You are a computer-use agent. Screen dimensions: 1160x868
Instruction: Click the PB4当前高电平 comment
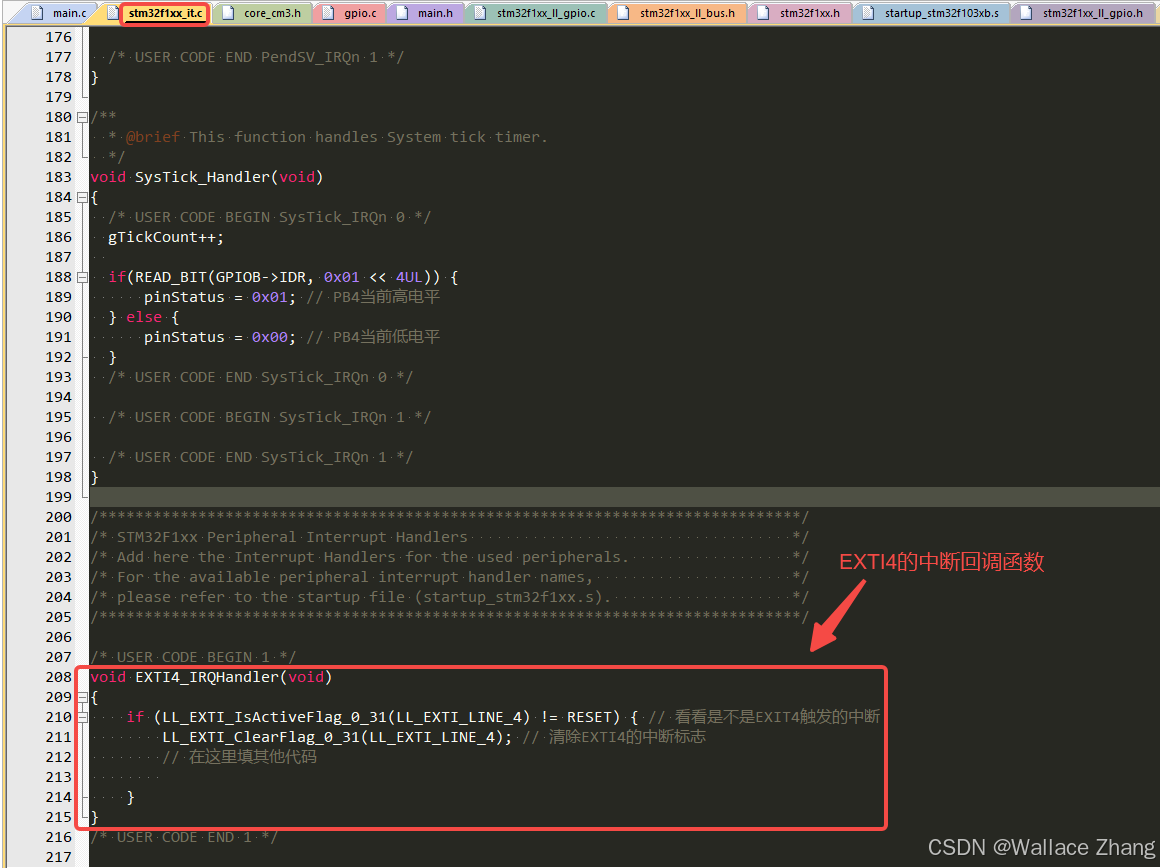pyautogui.click(x=374, y=297)
